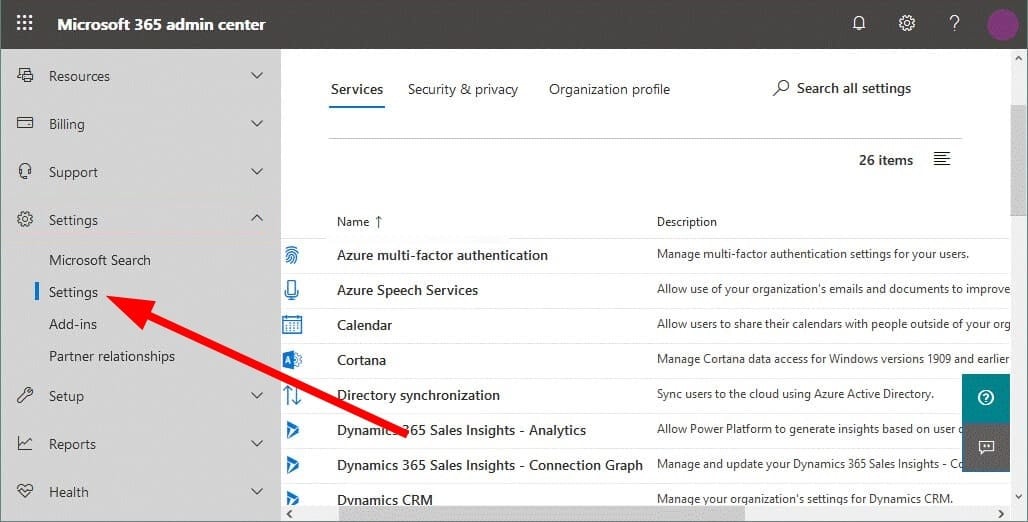1028x522 pixels.
Task: Switch to Security & privacy tab
Action: (463, 89)
